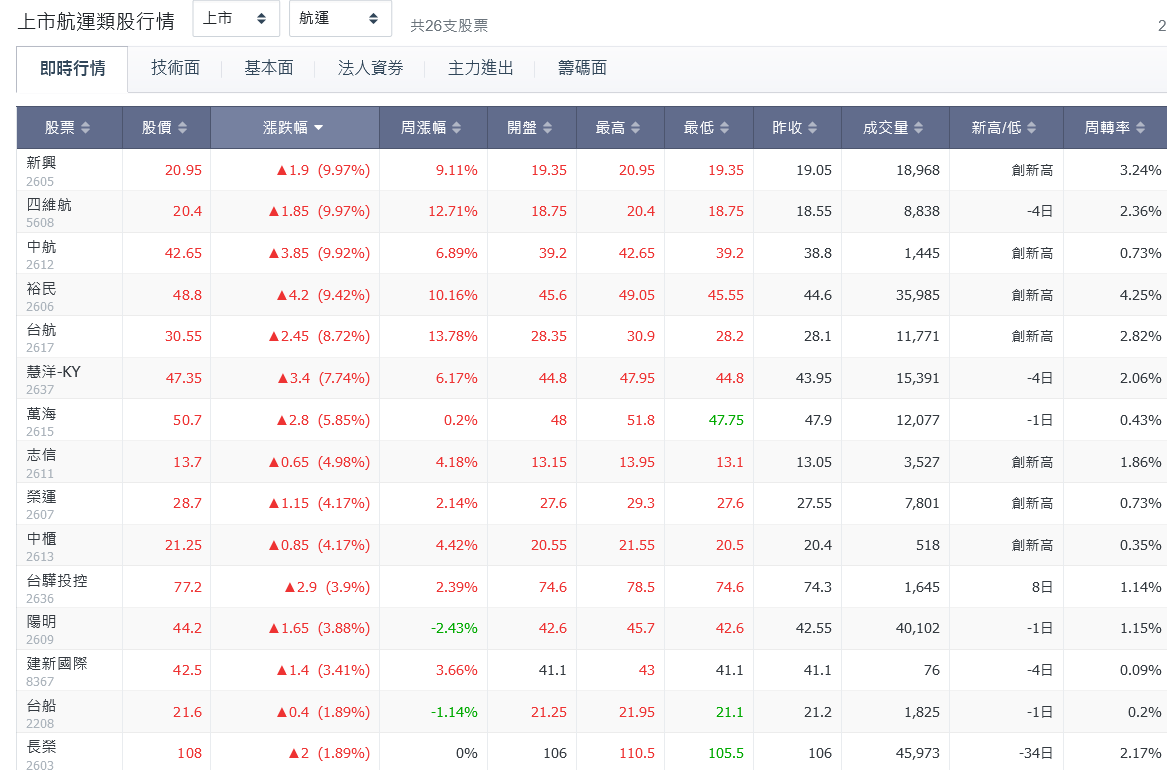Sort table by 昨收 column
The height and width of the screenshot is (770, 1167).
click(x=796, y=128)
